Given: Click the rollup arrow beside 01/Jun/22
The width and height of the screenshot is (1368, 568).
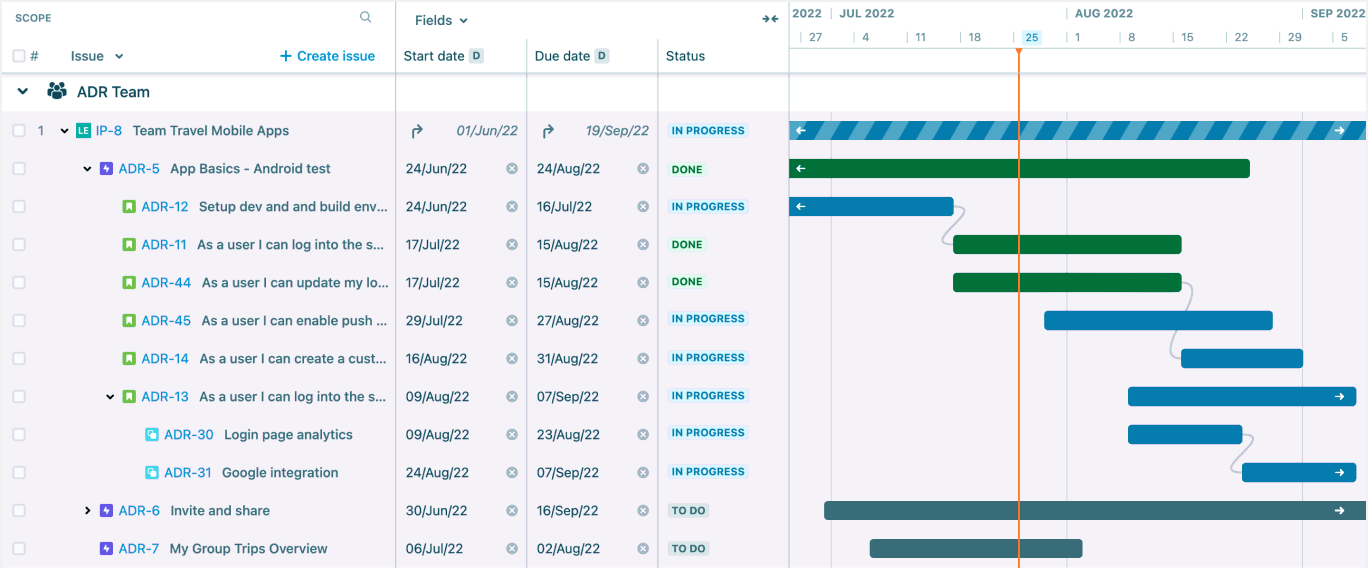Looking at the screenshot, I should [417, 131].
